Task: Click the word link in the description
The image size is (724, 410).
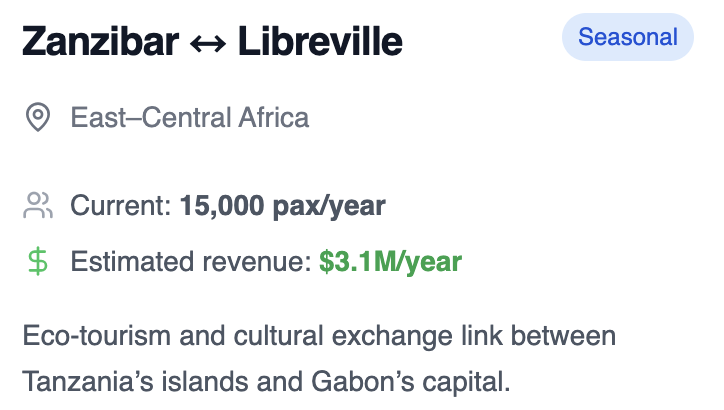Action: pos(482,336)
